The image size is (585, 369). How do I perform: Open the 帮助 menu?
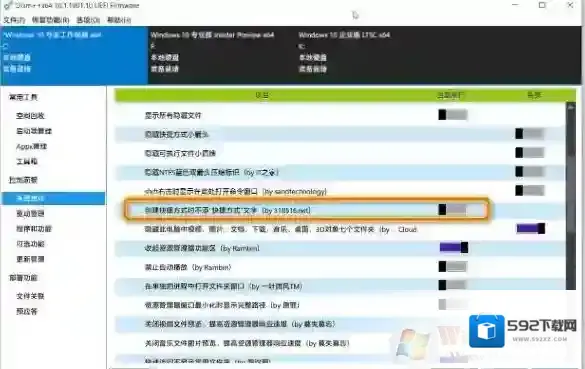pyautogui.click(x=119, y=20)
